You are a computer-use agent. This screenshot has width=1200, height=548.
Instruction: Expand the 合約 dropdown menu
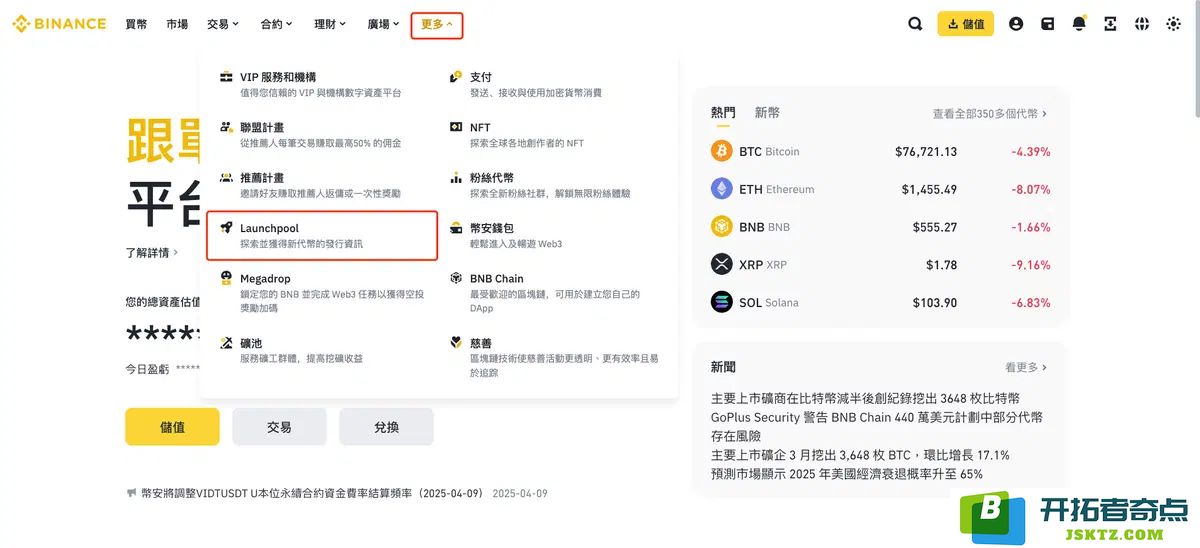[276, 24]
